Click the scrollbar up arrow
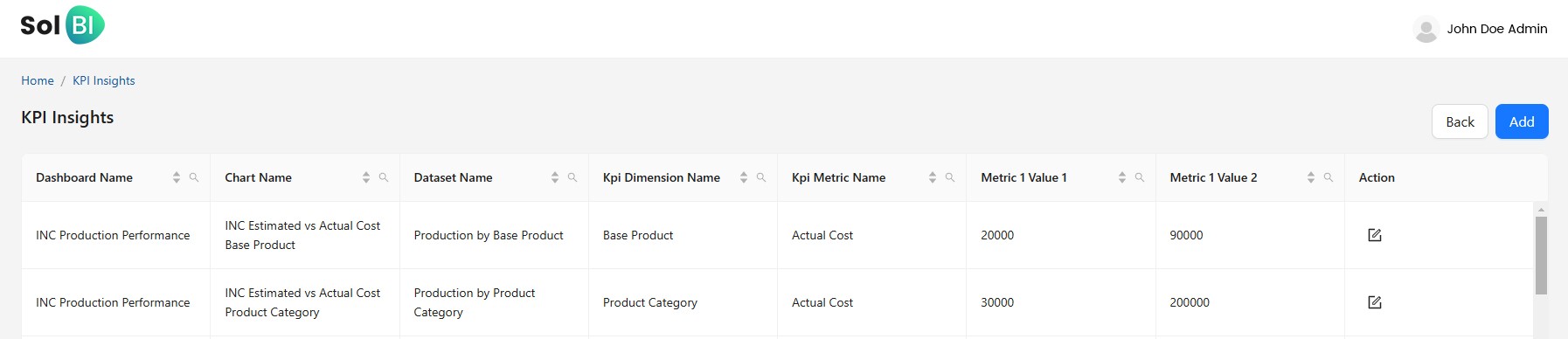1568x339 pixels. click(1541, 210)
